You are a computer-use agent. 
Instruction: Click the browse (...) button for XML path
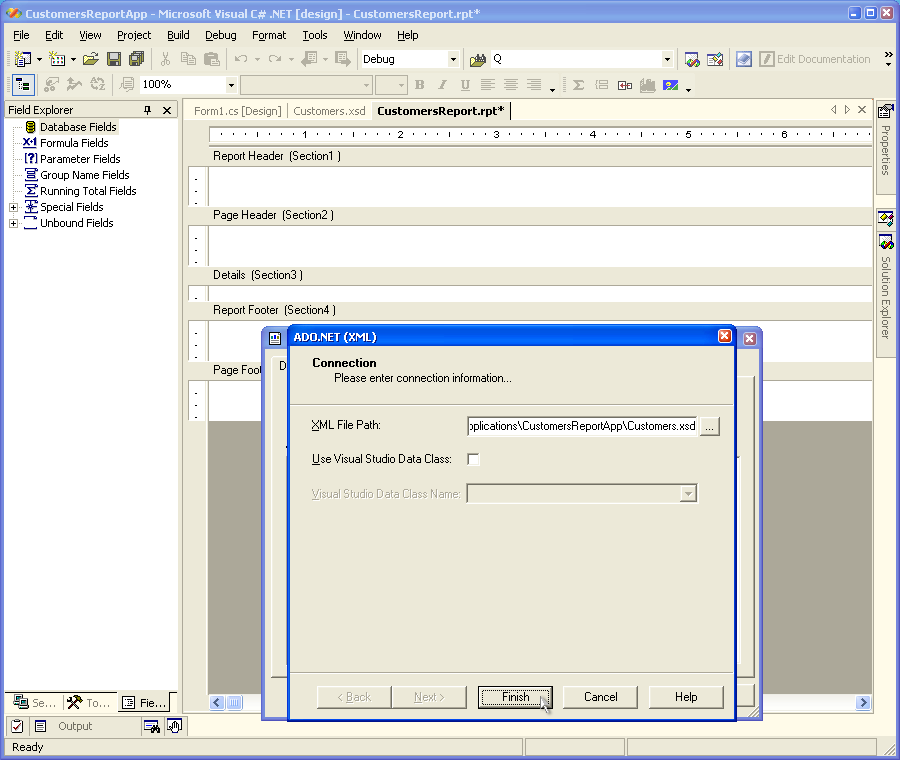tap(709, 426)
